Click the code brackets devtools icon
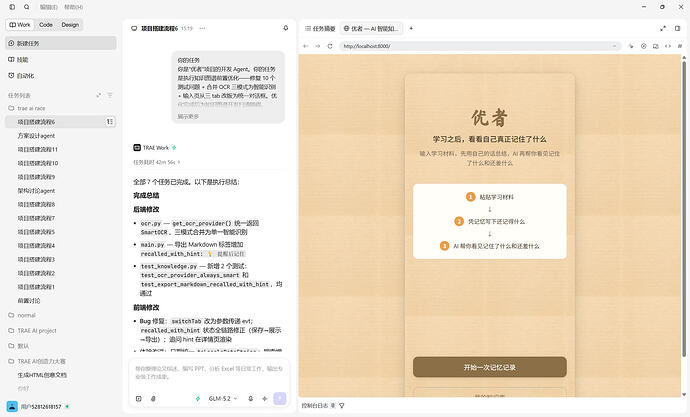Viewport: 690px width, 417px height. (668, 46)
